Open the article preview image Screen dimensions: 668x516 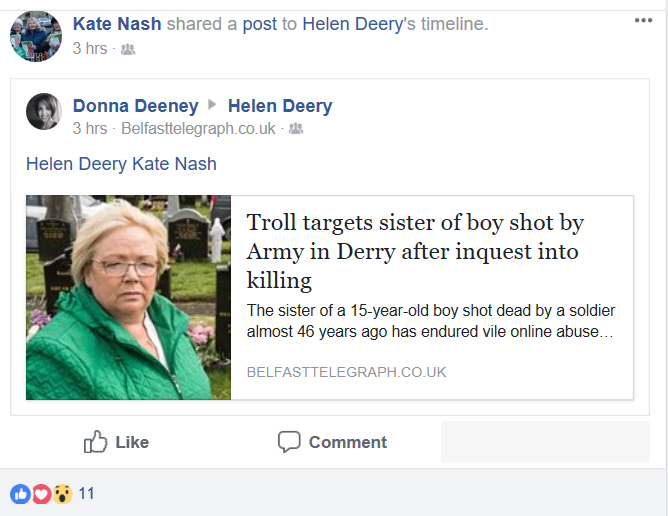(129, 298)
